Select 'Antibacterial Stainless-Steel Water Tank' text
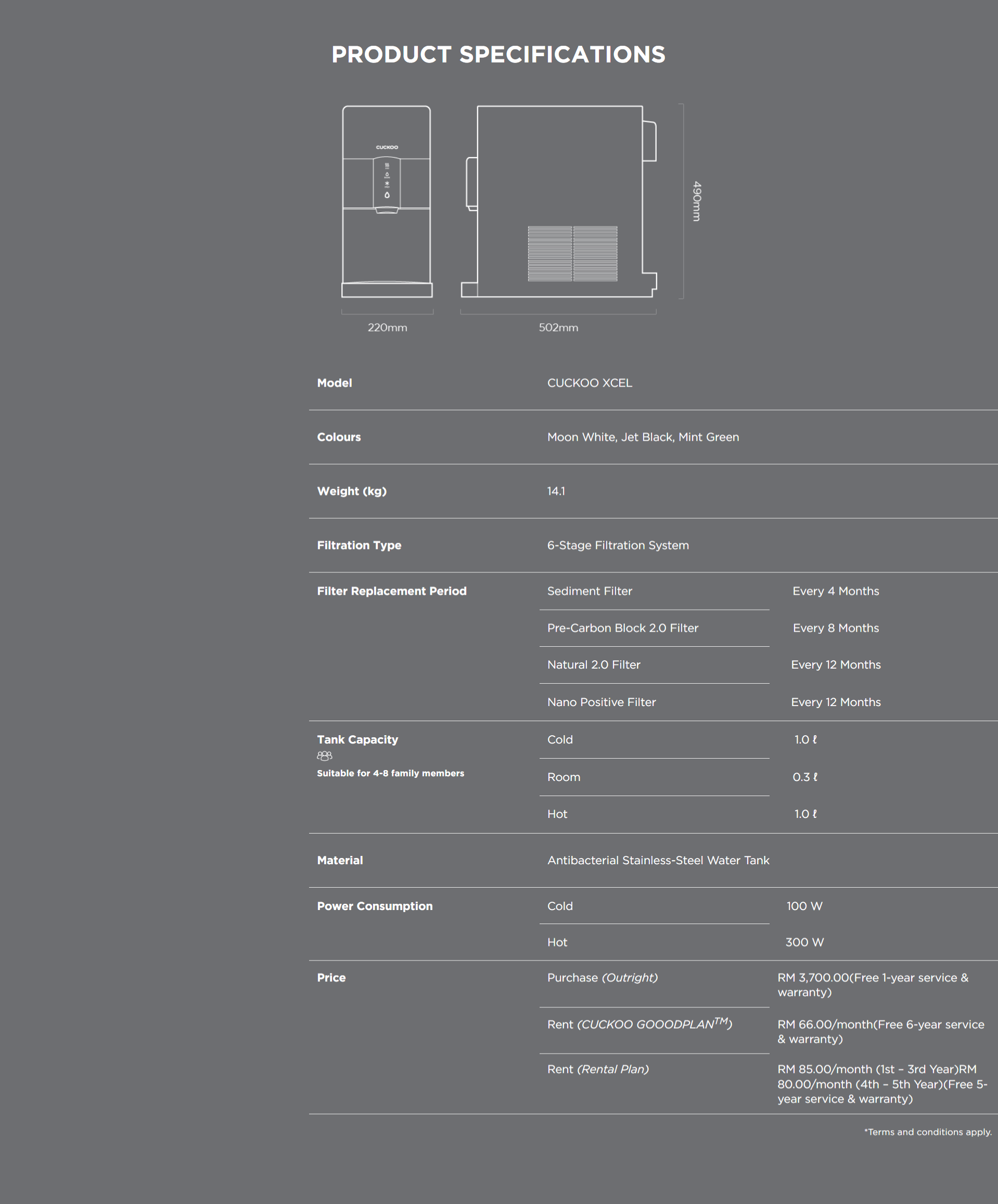This screenshot has height=1204, width=998. tap(658, 860)
